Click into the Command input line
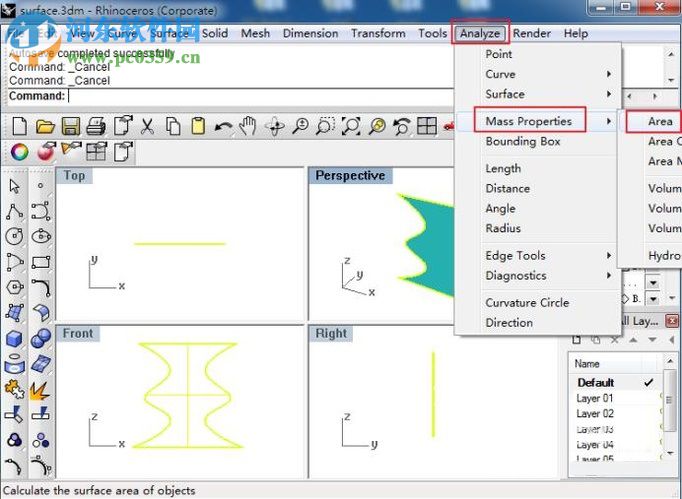Image resolution: width=682 pixels, height=499 pixels. (x=261, y=96)
